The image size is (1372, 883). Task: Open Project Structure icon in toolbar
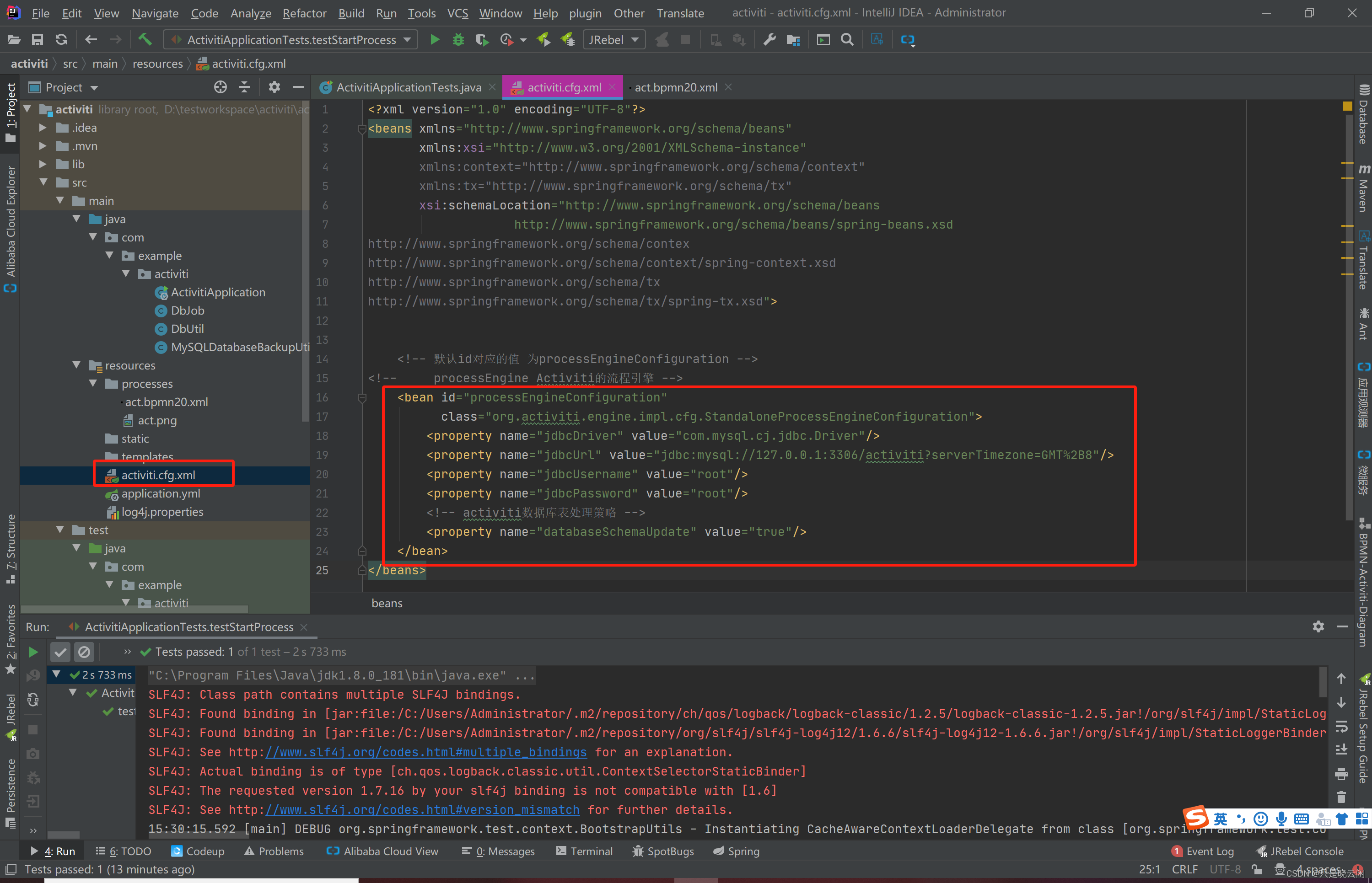coord(793,40)
